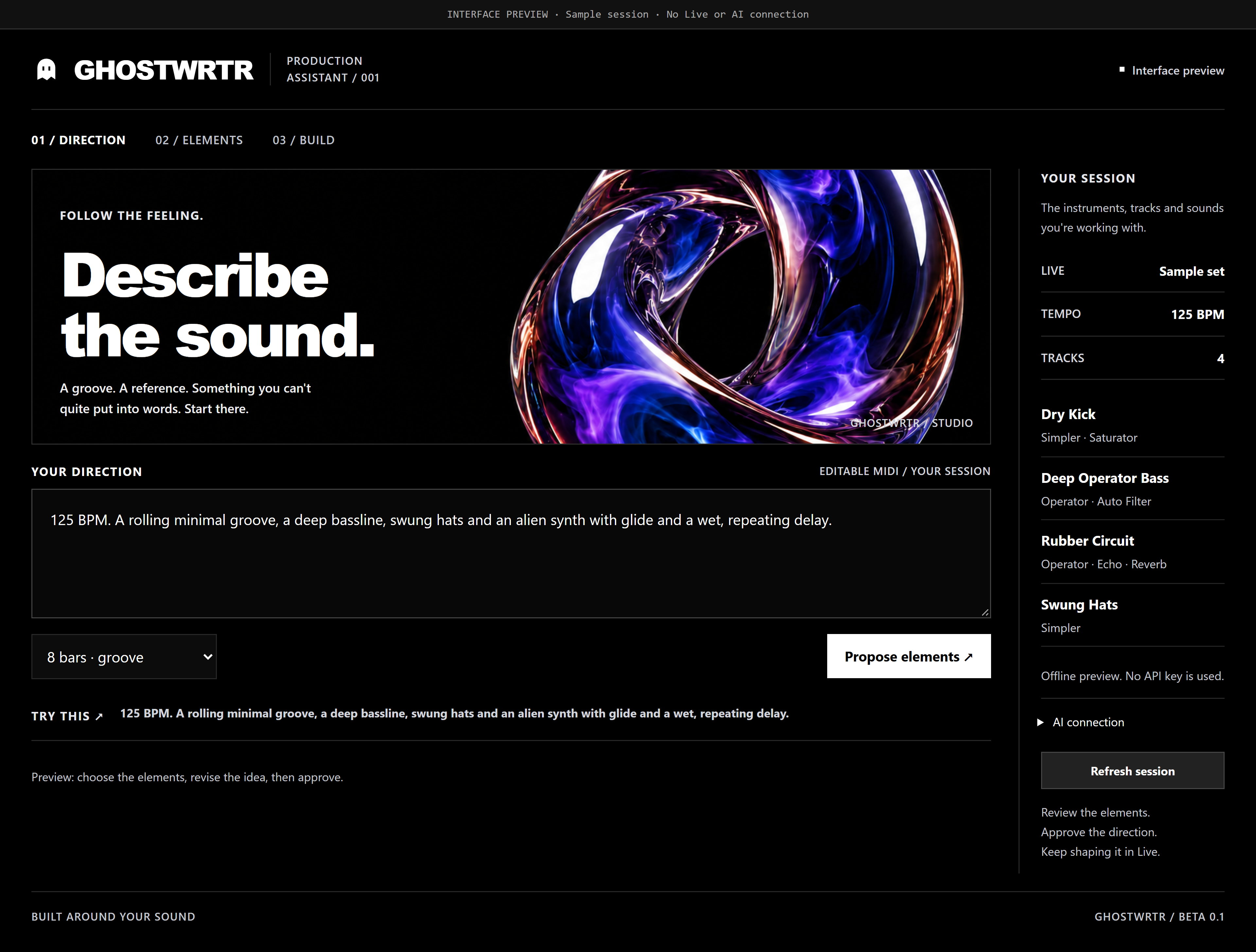Screen dimensions: 1256x952
Task: Click the YOUR SESSION heading
Action: point(1088,178)
